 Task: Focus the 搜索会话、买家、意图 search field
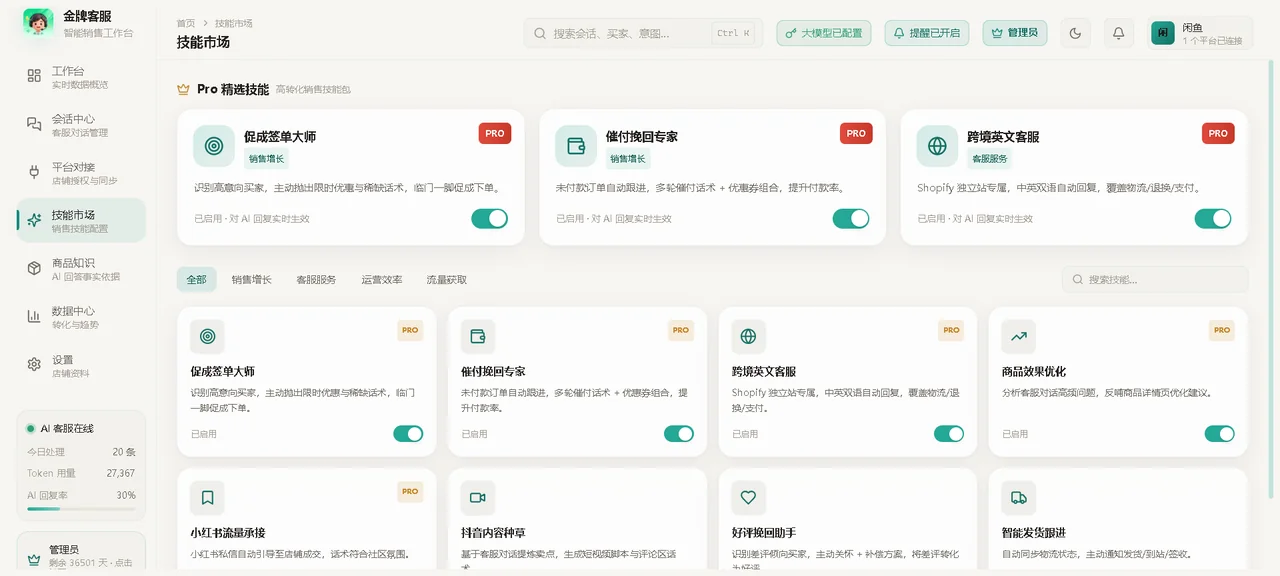(x=643, y=33)
